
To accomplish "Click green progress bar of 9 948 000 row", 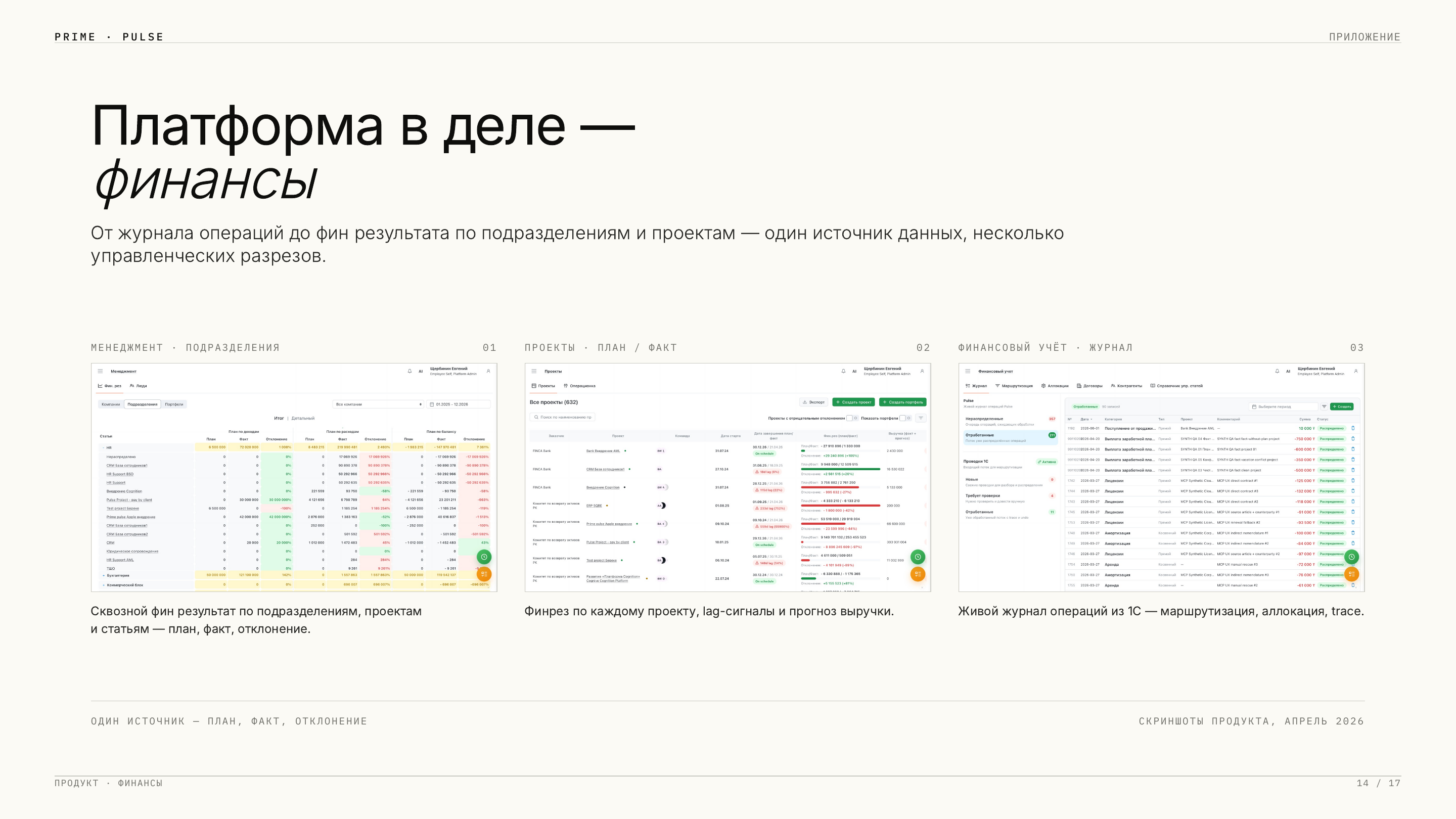I will 840,469.
